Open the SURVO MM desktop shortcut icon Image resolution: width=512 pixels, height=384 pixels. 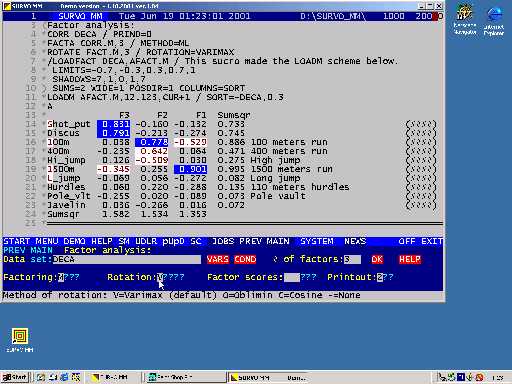(x=20, y=340)
